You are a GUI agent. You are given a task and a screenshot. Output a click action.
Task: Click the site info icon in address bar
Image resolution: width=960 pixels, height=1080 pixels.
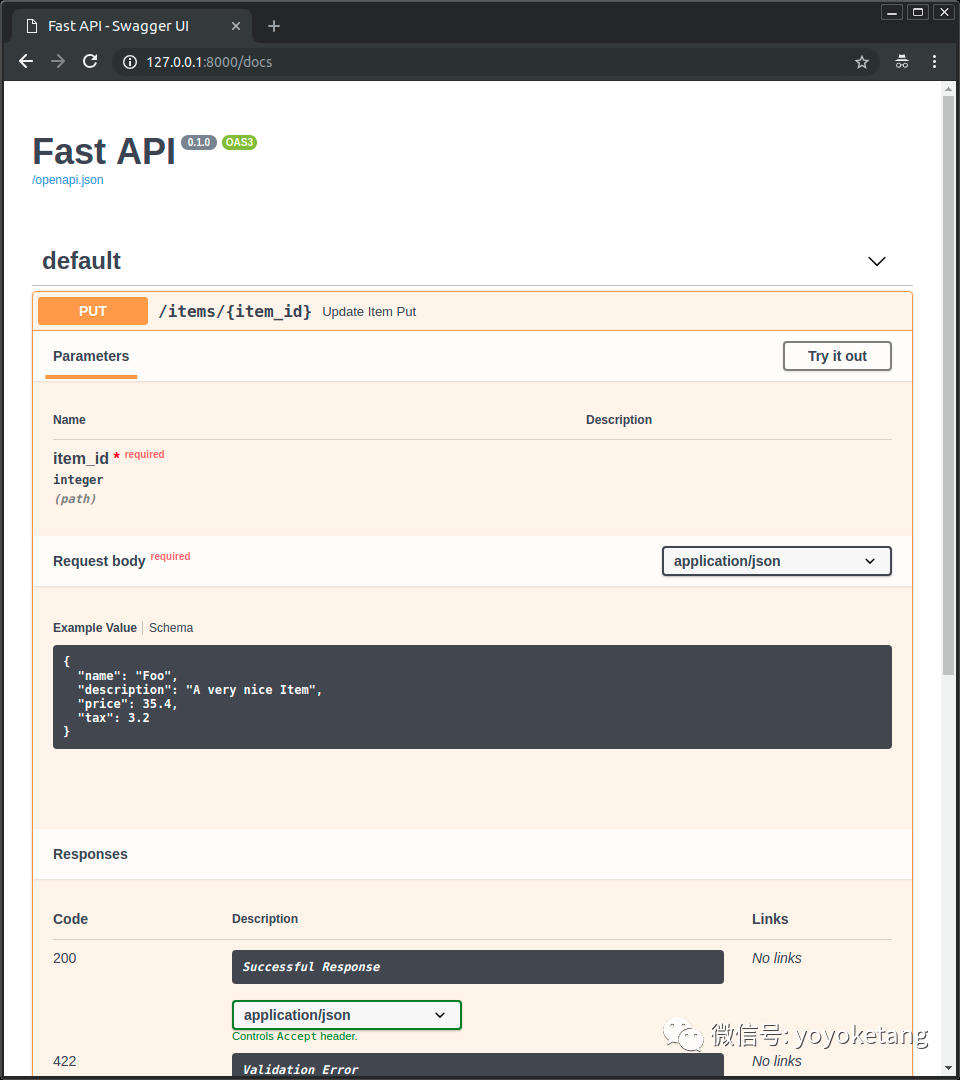pyautogui.click(x=129, y=62)
